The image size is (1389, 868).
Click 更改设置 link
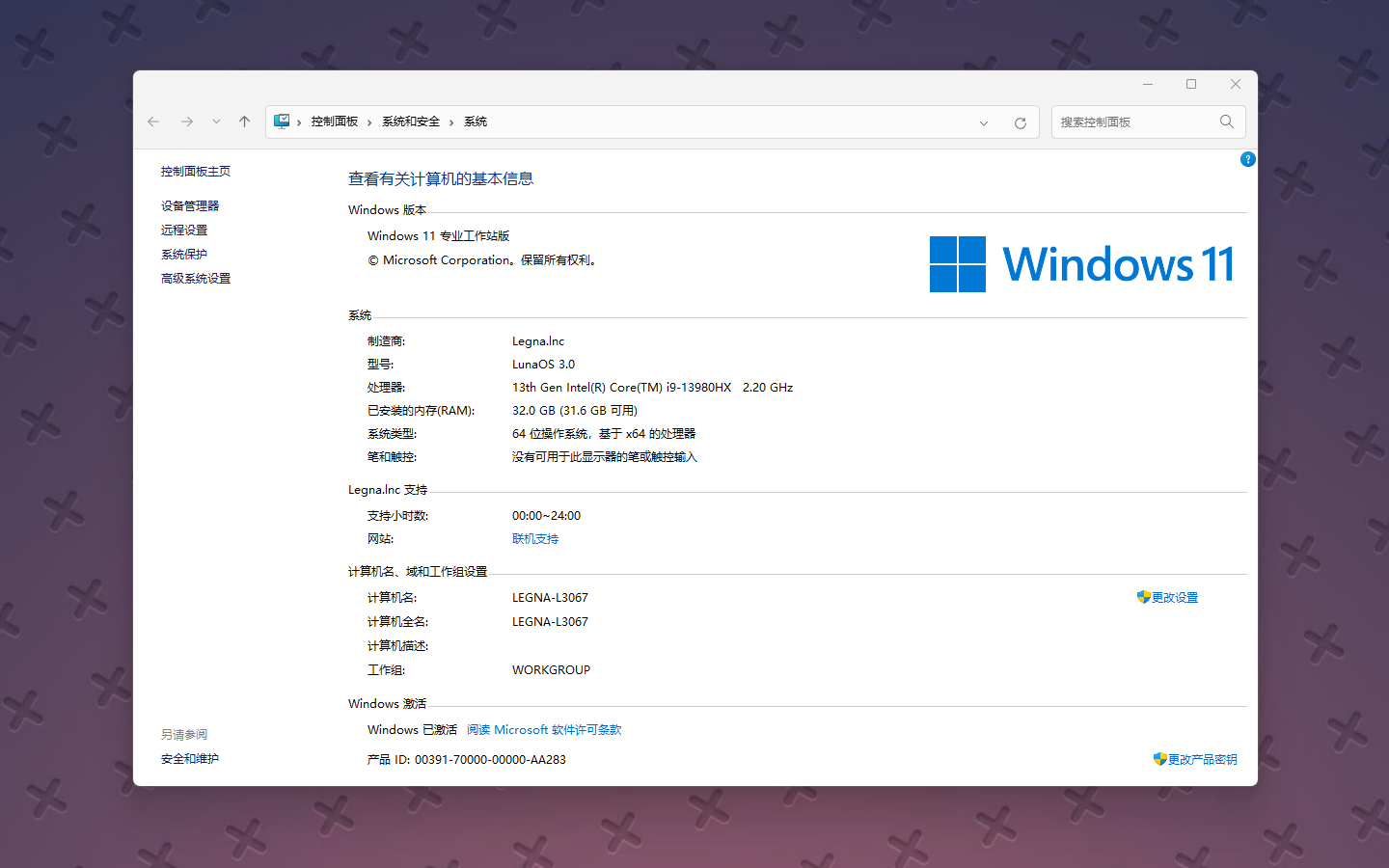coord(1175,598)
